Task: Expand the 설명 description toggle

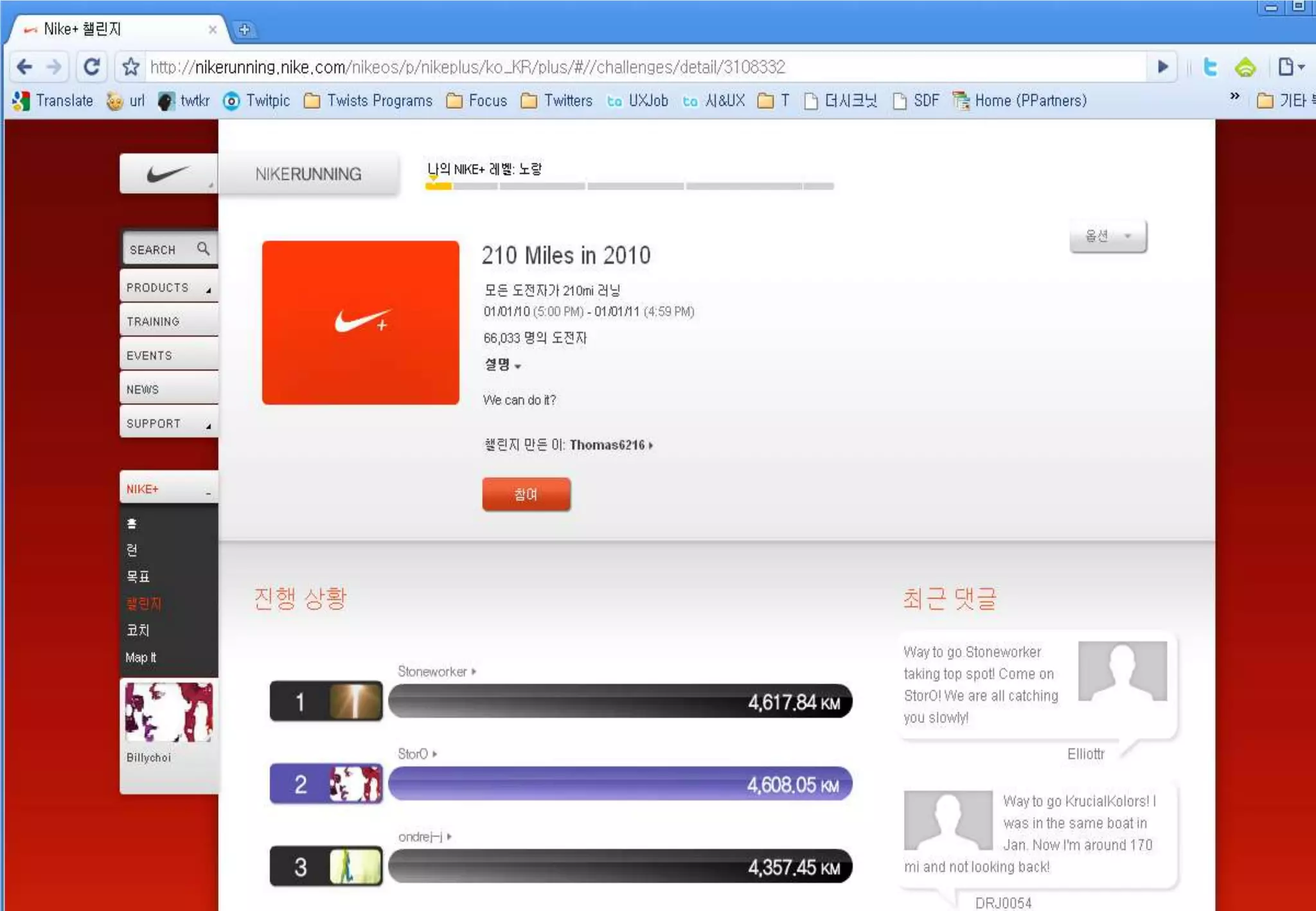Action: coord(502,365)
